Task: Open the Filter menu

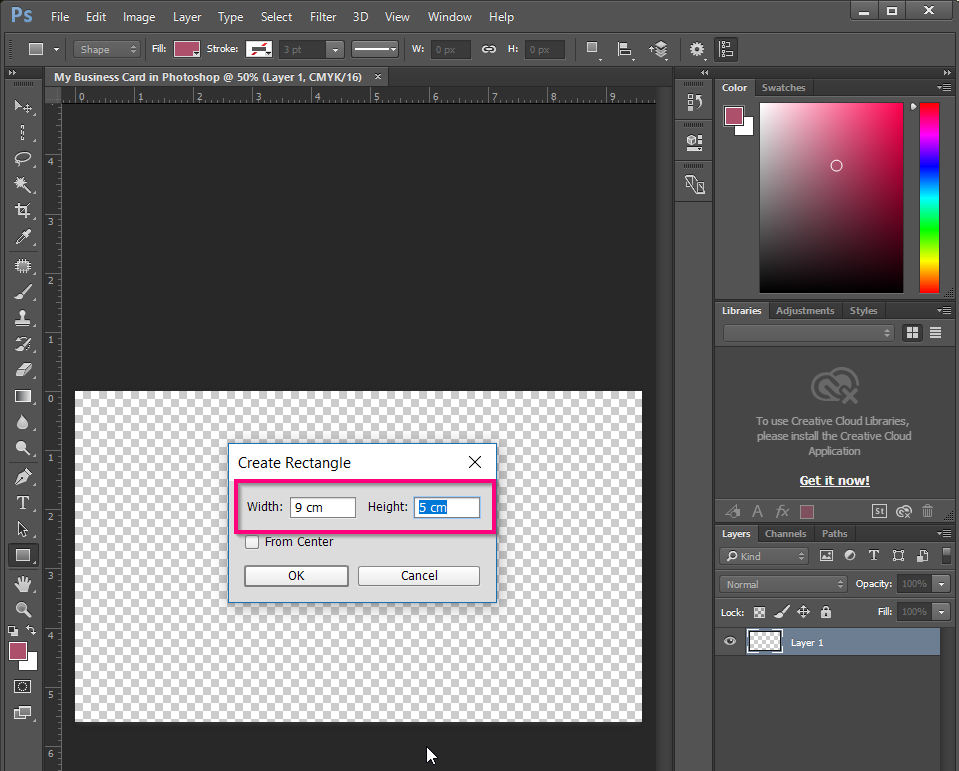Action: [322, 17]
